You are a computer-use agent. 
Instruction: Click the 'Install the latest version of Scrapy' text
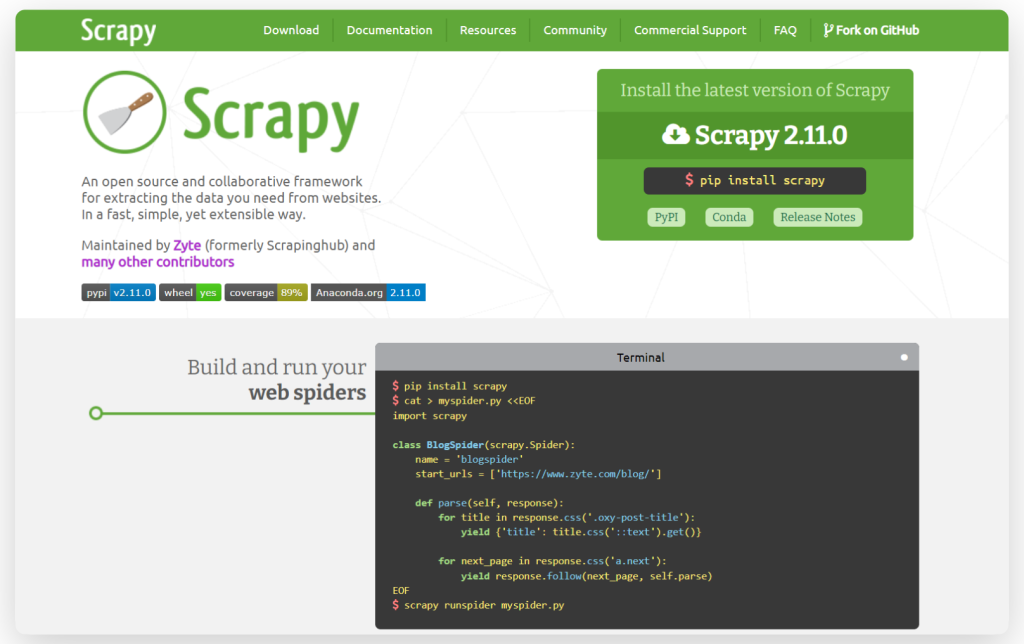click(x=755, y=90)
